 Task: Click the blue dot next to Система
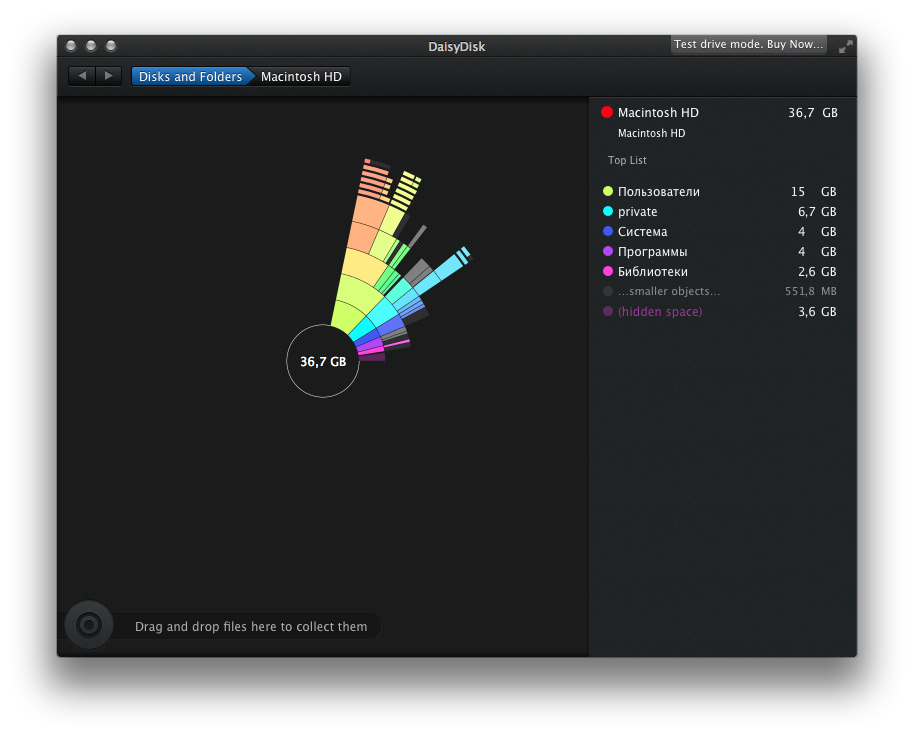[x=608, y=232]
